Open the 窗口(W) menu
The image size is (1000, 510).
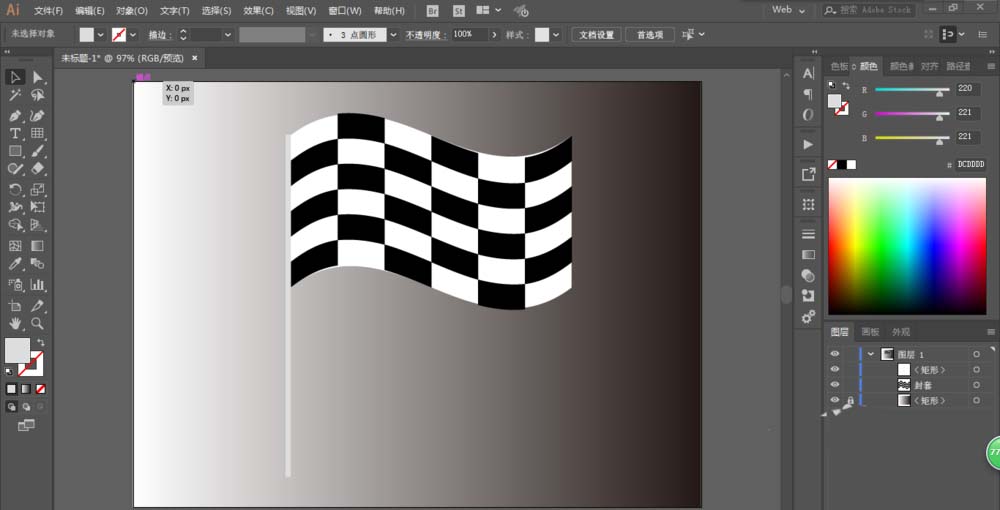344,11
